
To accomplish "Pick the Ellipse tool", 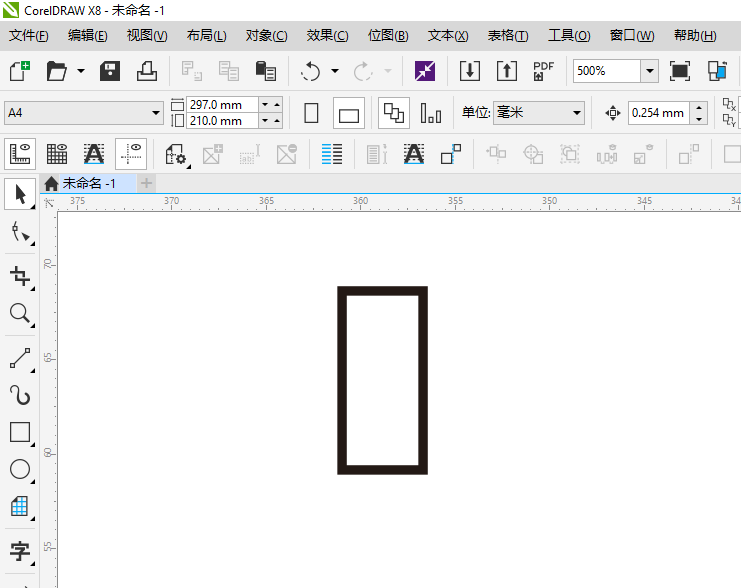I will pos(19,469).
